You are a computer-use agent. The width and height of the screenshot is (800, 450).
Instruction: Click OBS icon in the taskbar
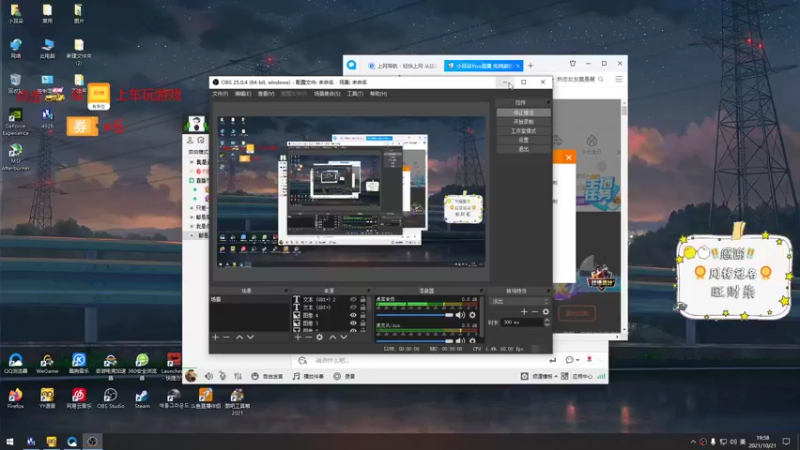pos(92,441)
